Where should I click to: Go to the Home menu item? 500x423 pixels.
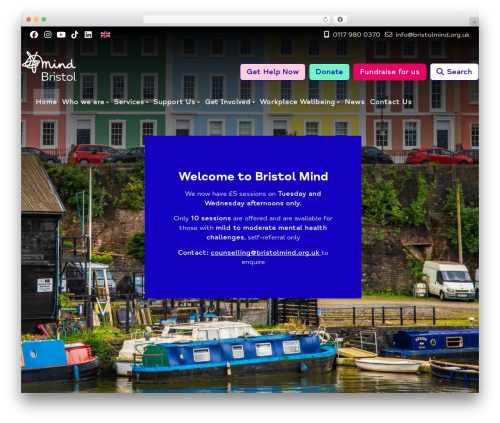[x=46, y=102]
